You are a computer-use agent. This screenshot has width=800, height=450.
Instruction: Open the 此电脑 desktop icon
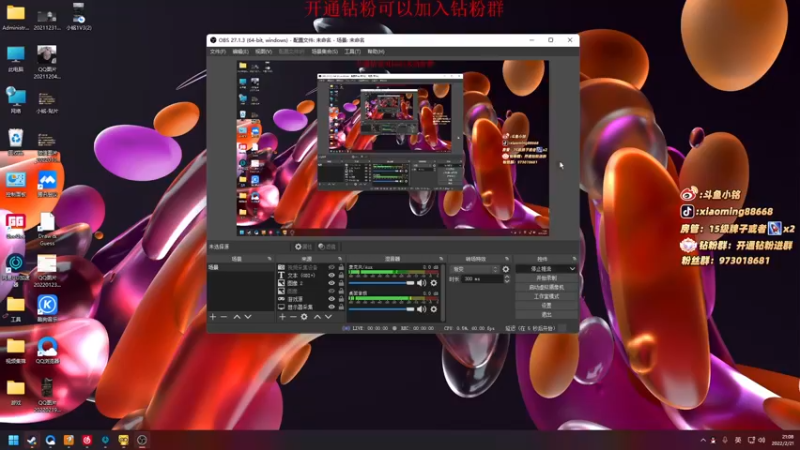click(16, 59)
